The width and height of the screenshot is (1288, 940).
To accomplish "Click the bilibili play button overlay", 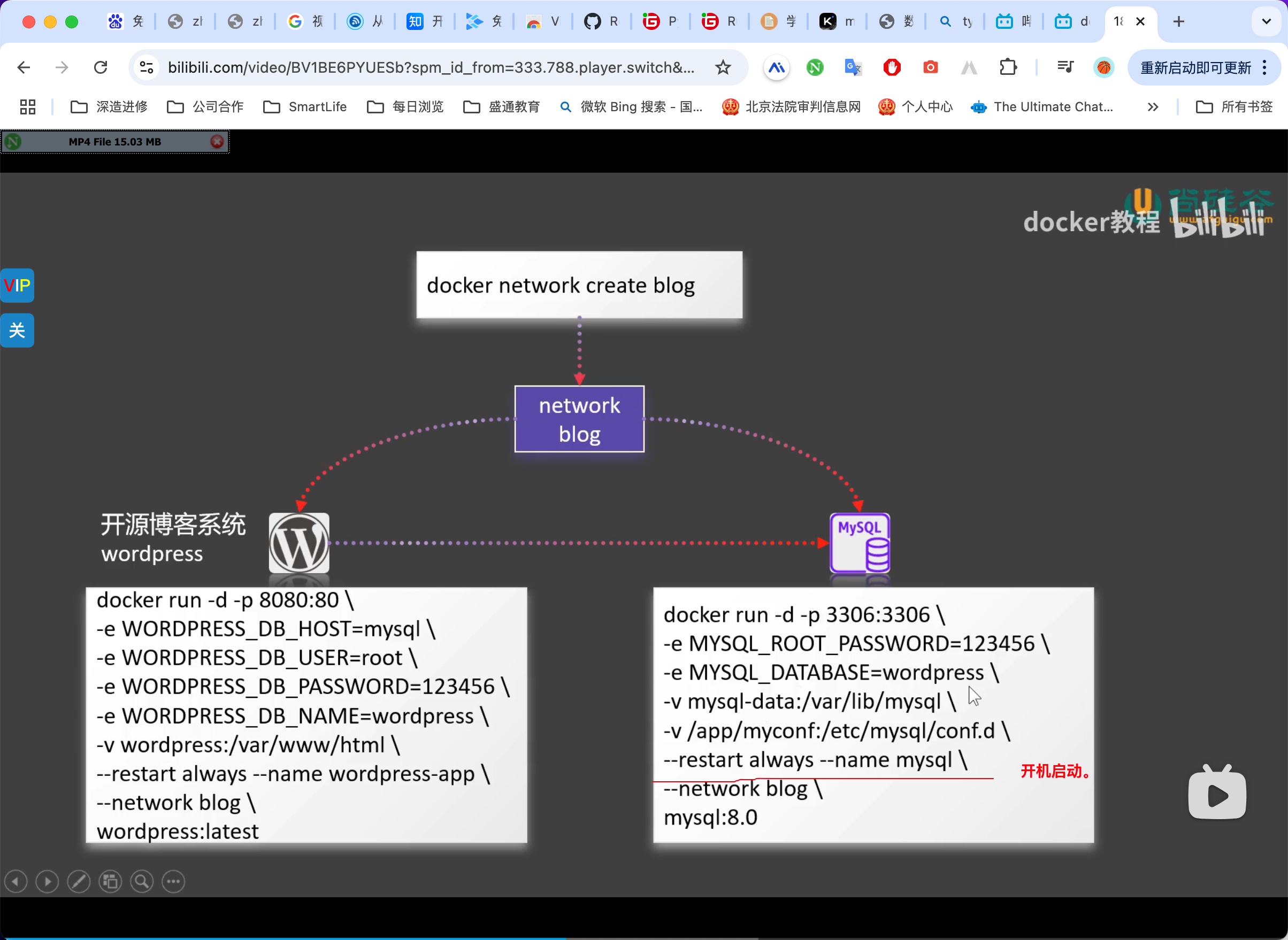I will click(1216, 795).
